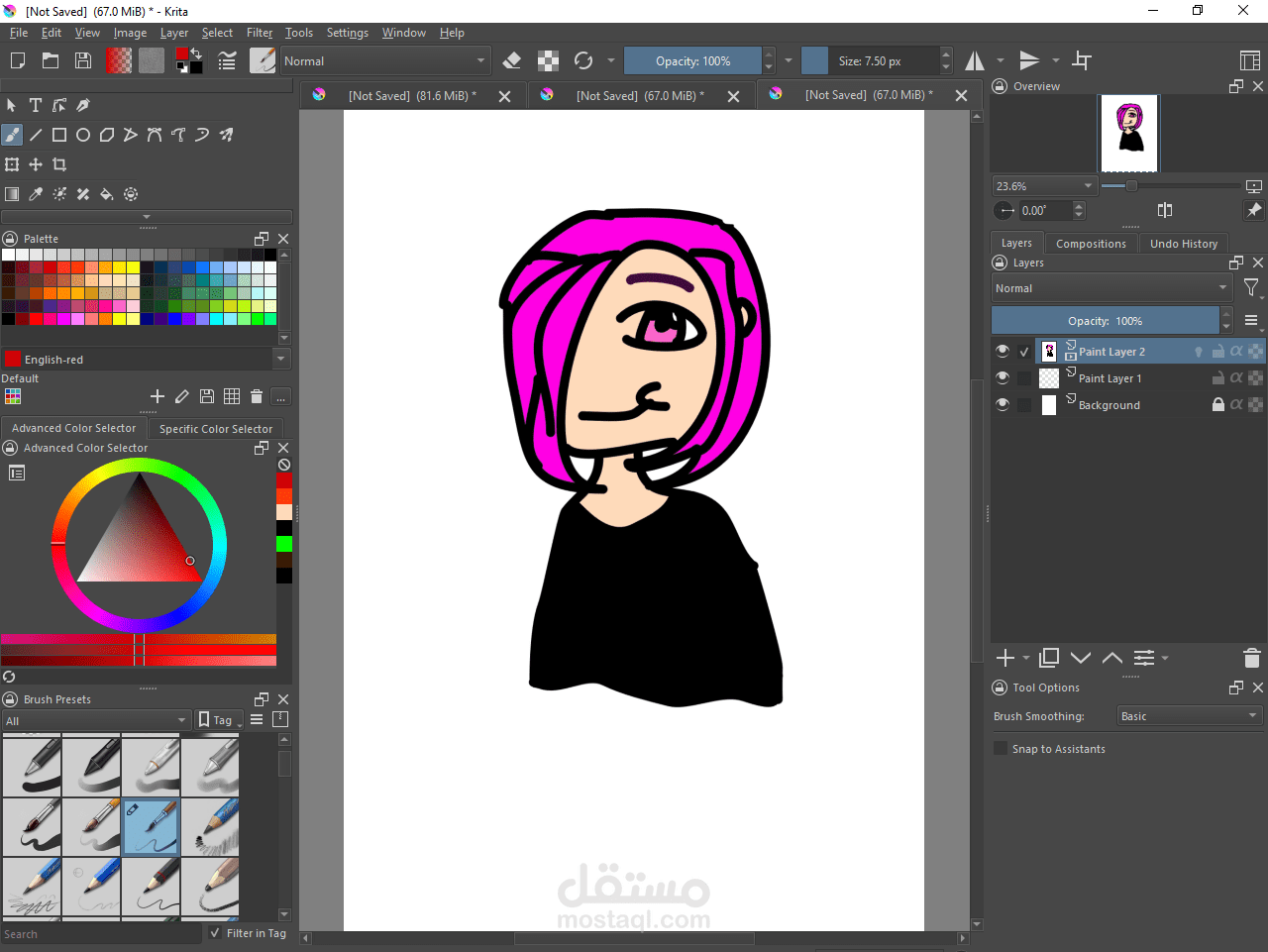Choose the Crop tool
1268x952 pixels.
tap(59, 164)
